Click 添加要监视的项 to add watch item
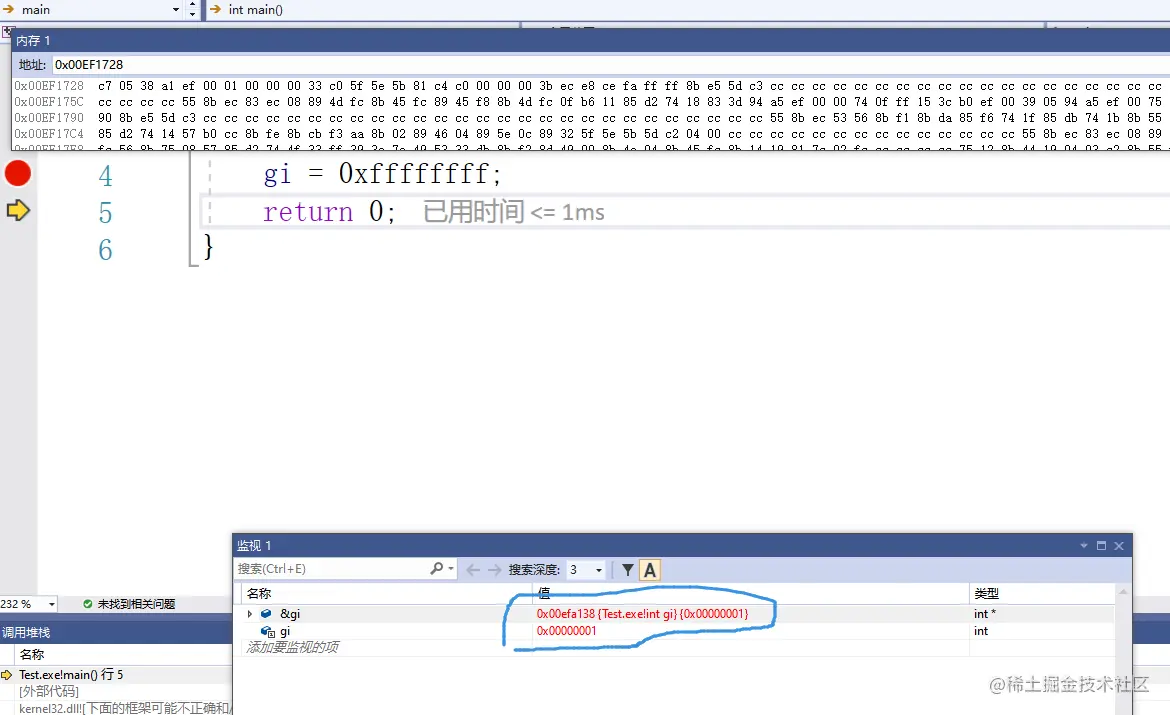The image size is (1170, 715). [292, 647]
